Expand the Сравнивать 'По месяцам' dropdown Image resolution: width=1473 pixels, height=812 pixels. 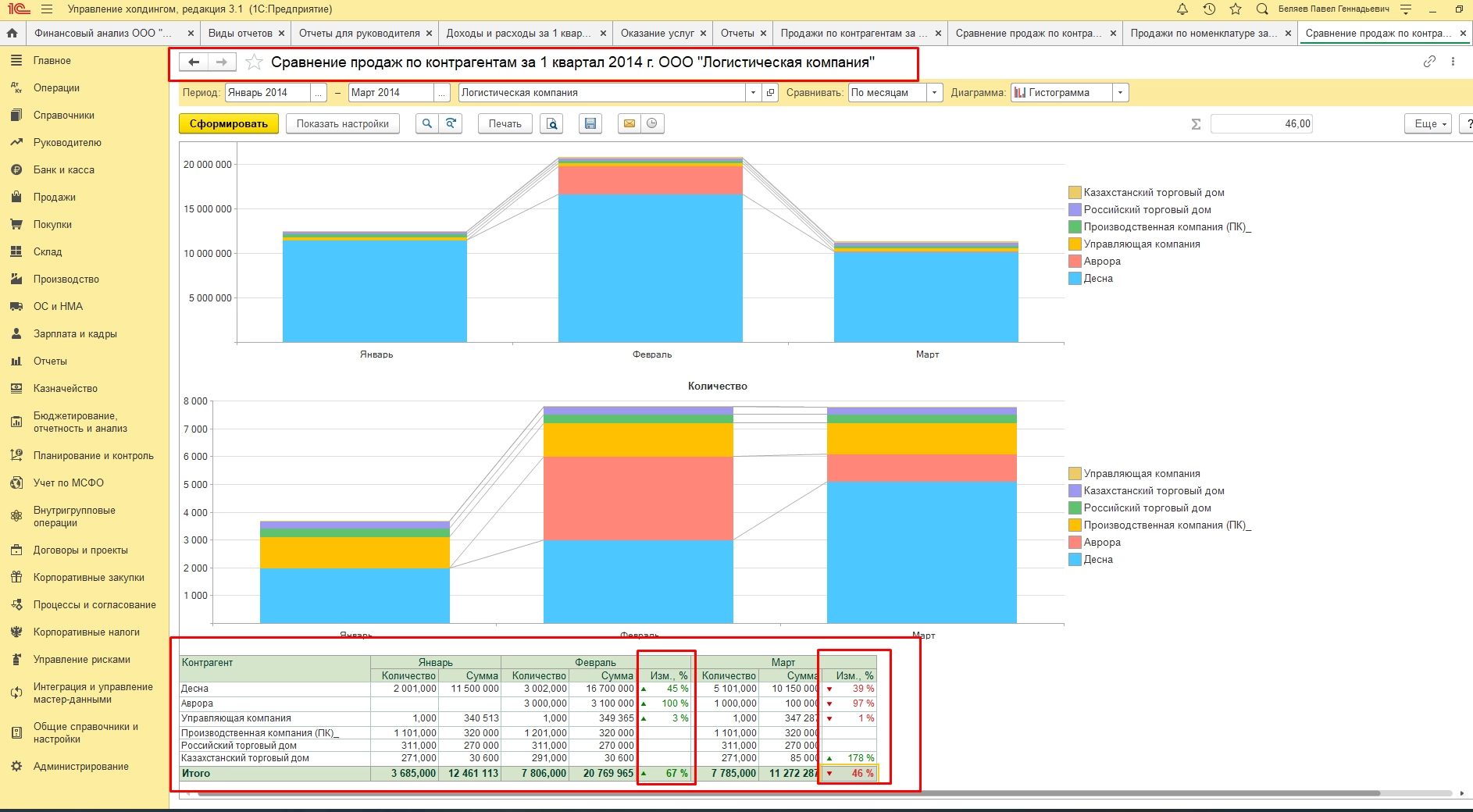point(935,93)
